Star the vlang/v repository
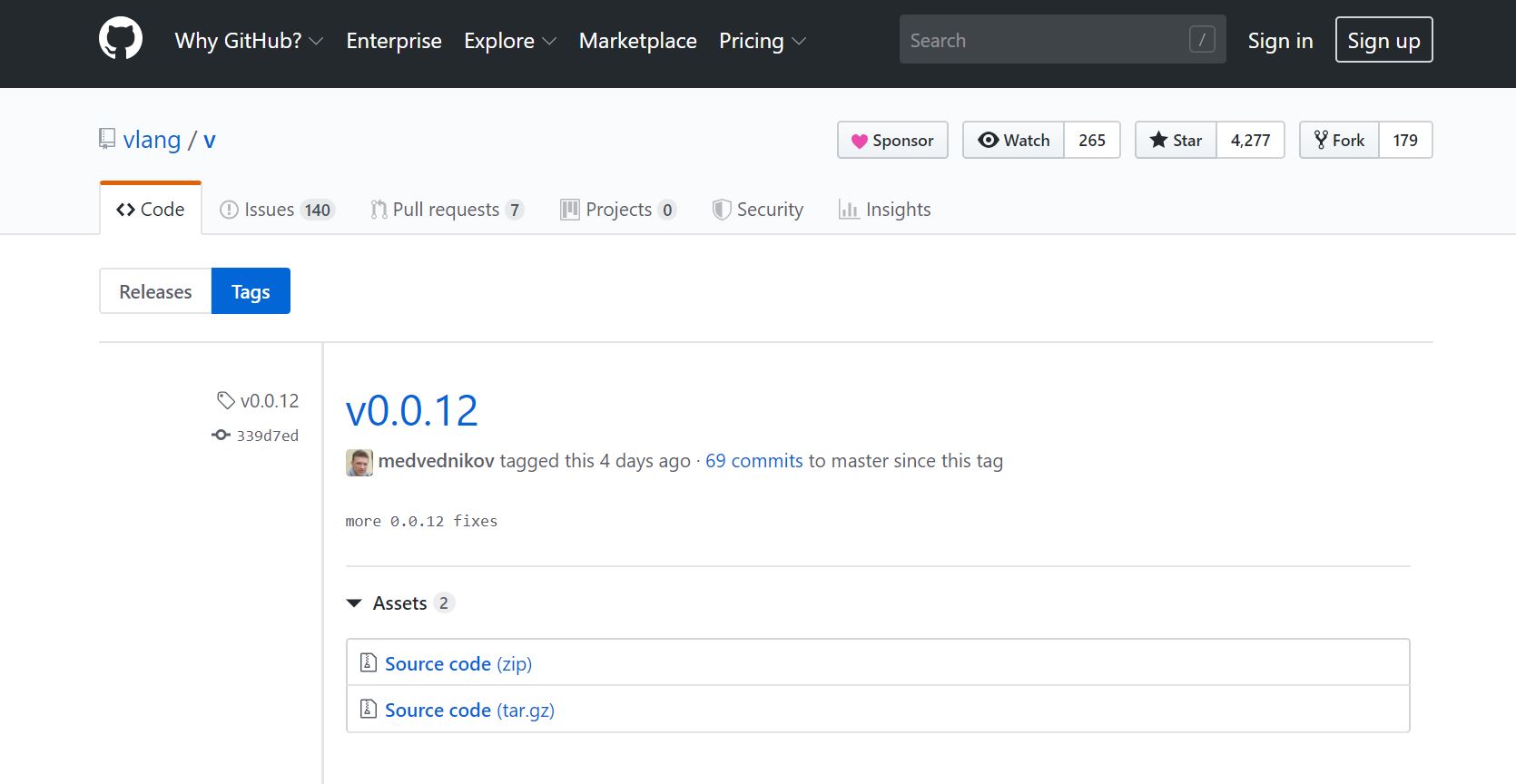The height and width of the screenshot is (784, 1516). tap(1176, 140)
